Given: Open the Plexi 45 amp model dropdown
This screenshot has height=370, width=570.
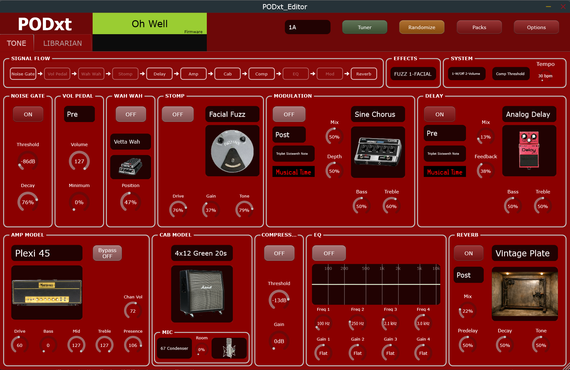Looking at the screenshot, I should pos(47,253).
